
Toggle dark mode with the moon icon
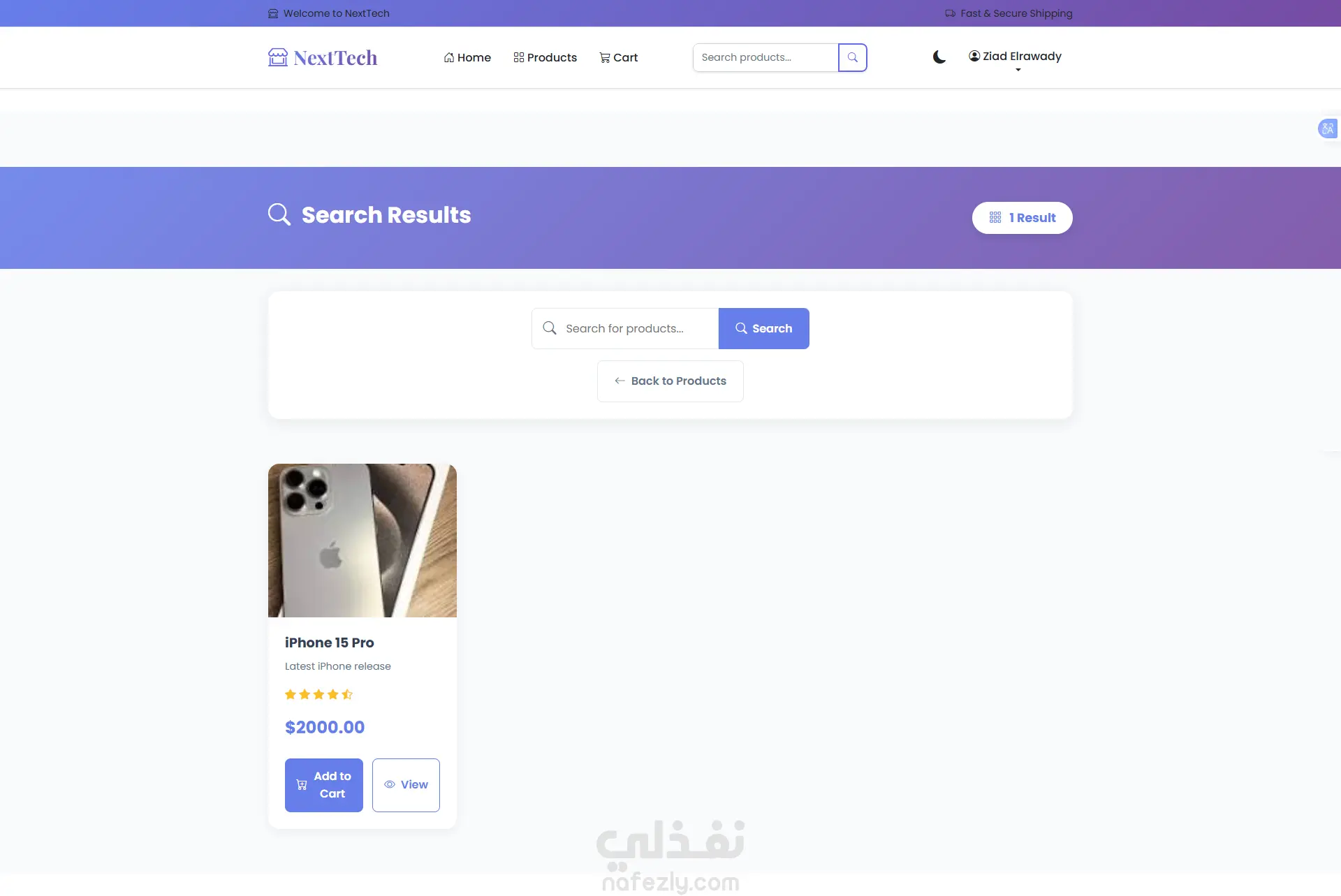point(939,57)
